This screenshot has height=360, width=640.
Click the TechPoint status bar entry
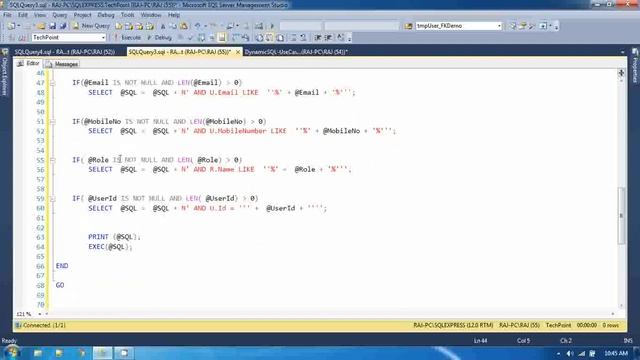tap(558, 326)
